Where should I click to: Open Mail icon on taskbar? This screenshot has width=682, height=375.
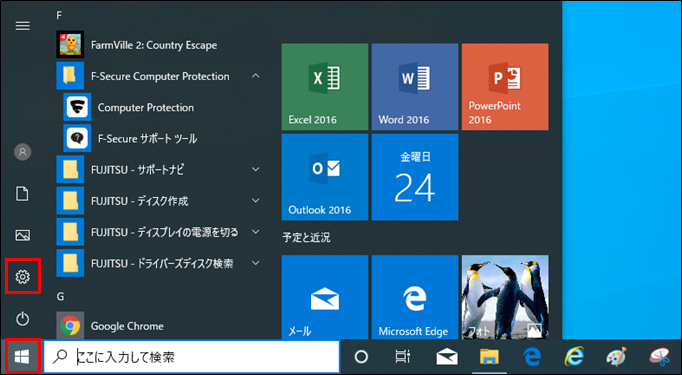coord(447,357)
